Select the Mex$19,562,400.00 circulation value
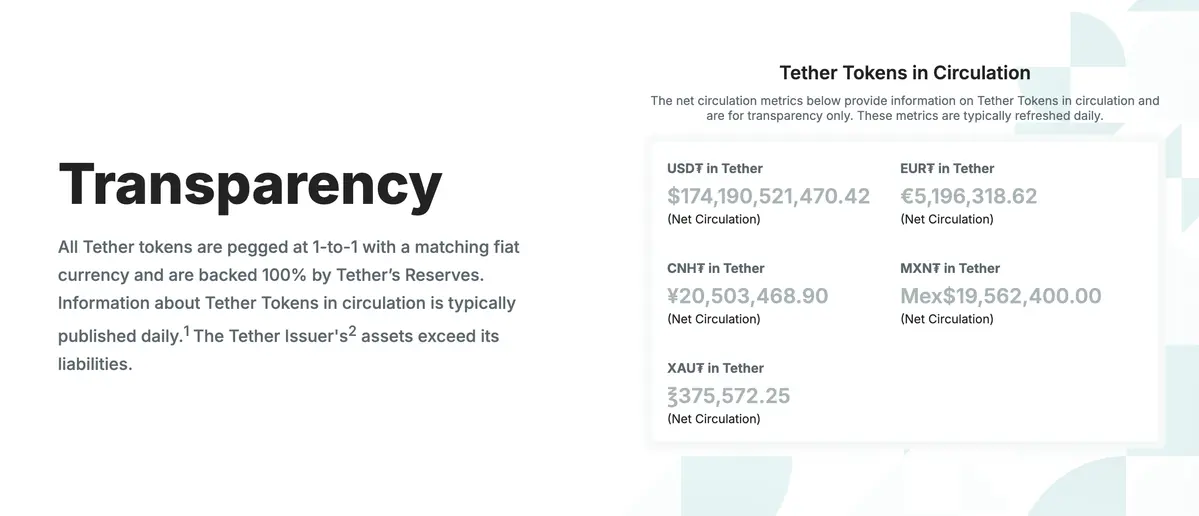 pos(1000,296)
